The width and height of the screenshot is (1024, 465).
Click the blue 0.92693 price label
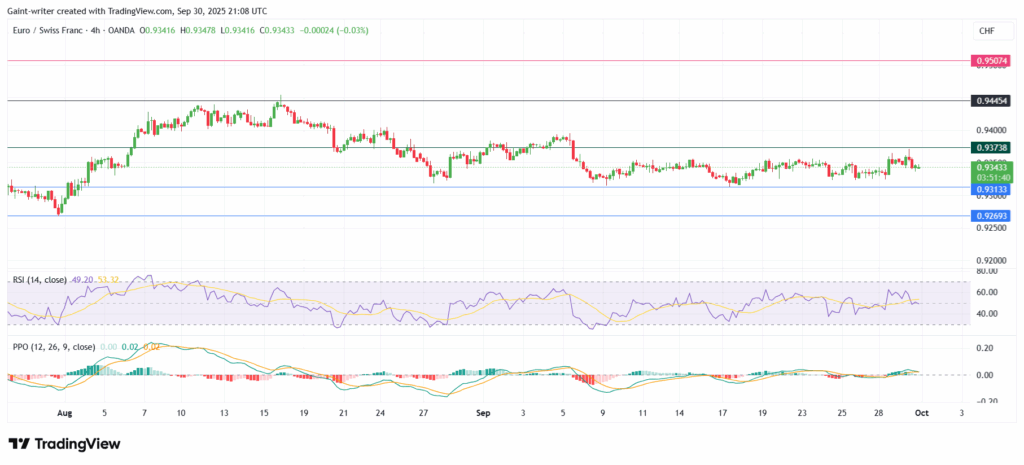993,215
